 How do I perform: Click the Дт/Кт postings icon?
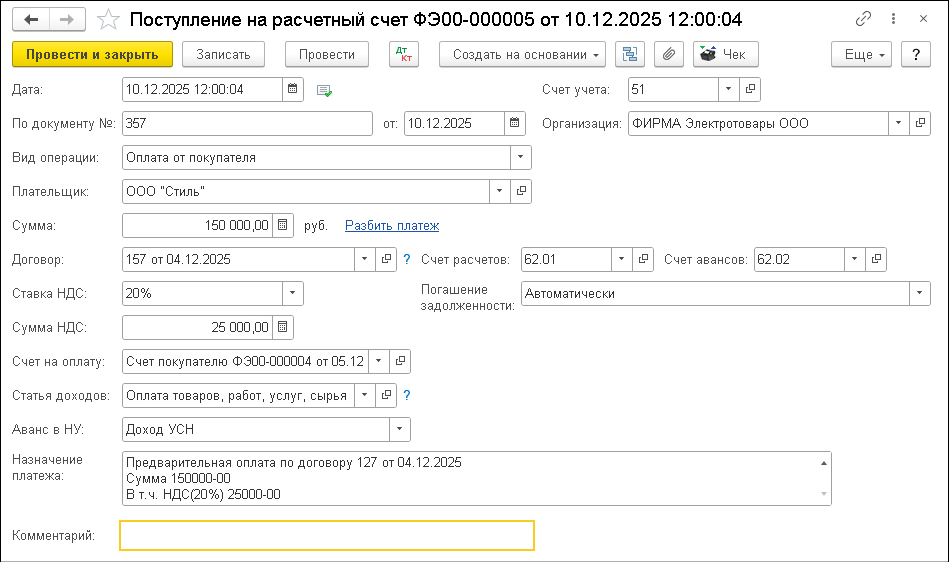click(x=404, y=54)
